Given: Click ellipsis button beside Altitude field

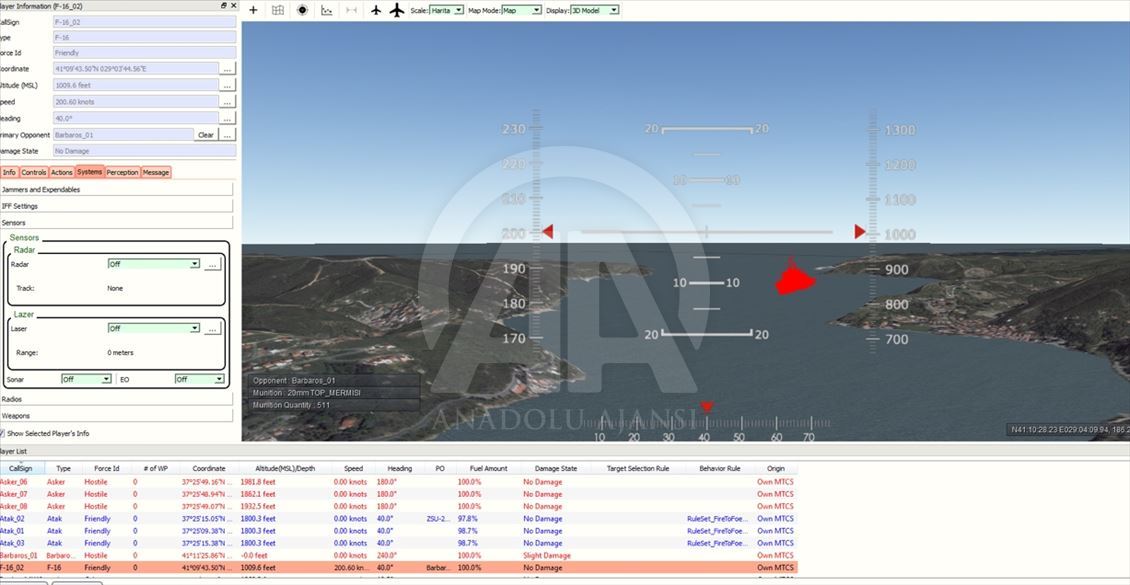Looking at the screenshot, I should (x=228, y=86).
